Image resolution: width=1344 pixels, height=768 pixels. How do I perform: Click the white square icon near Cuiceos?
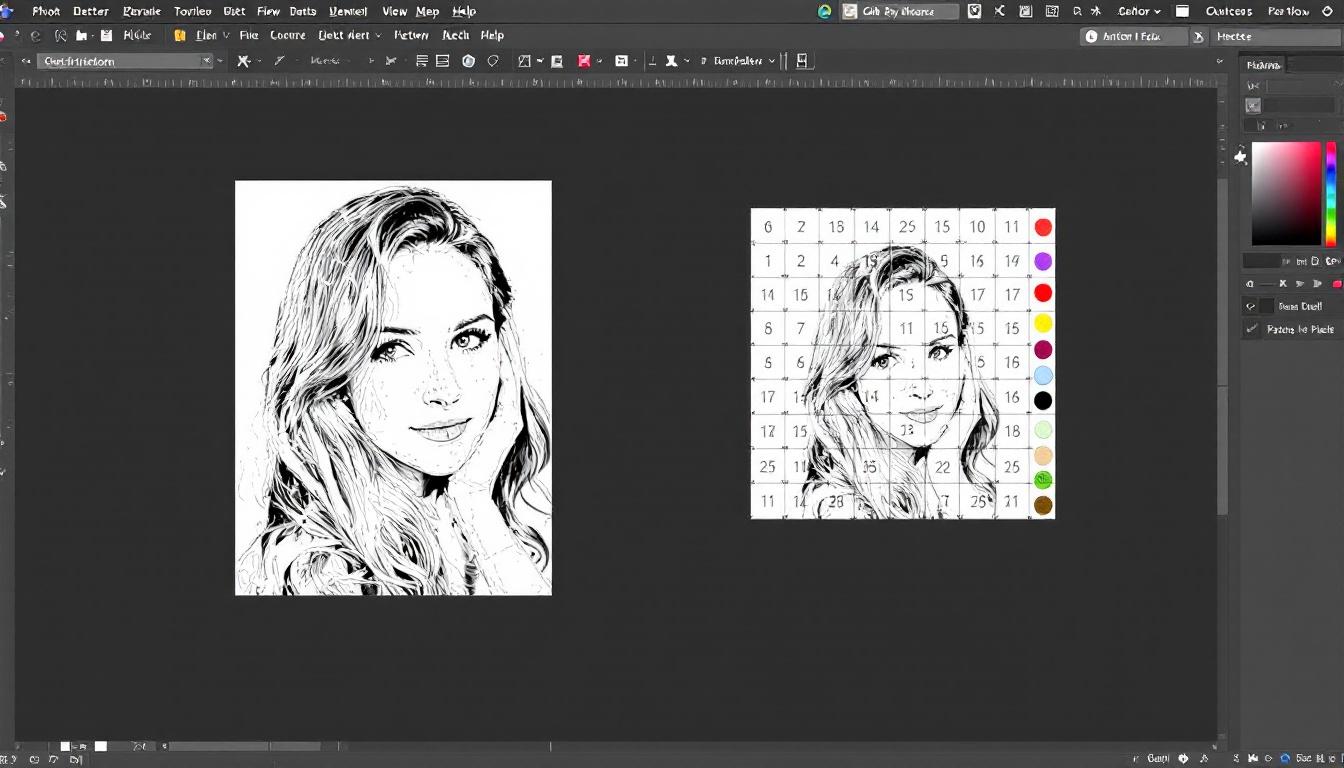pyautogui.click(x=1182, y=11)
